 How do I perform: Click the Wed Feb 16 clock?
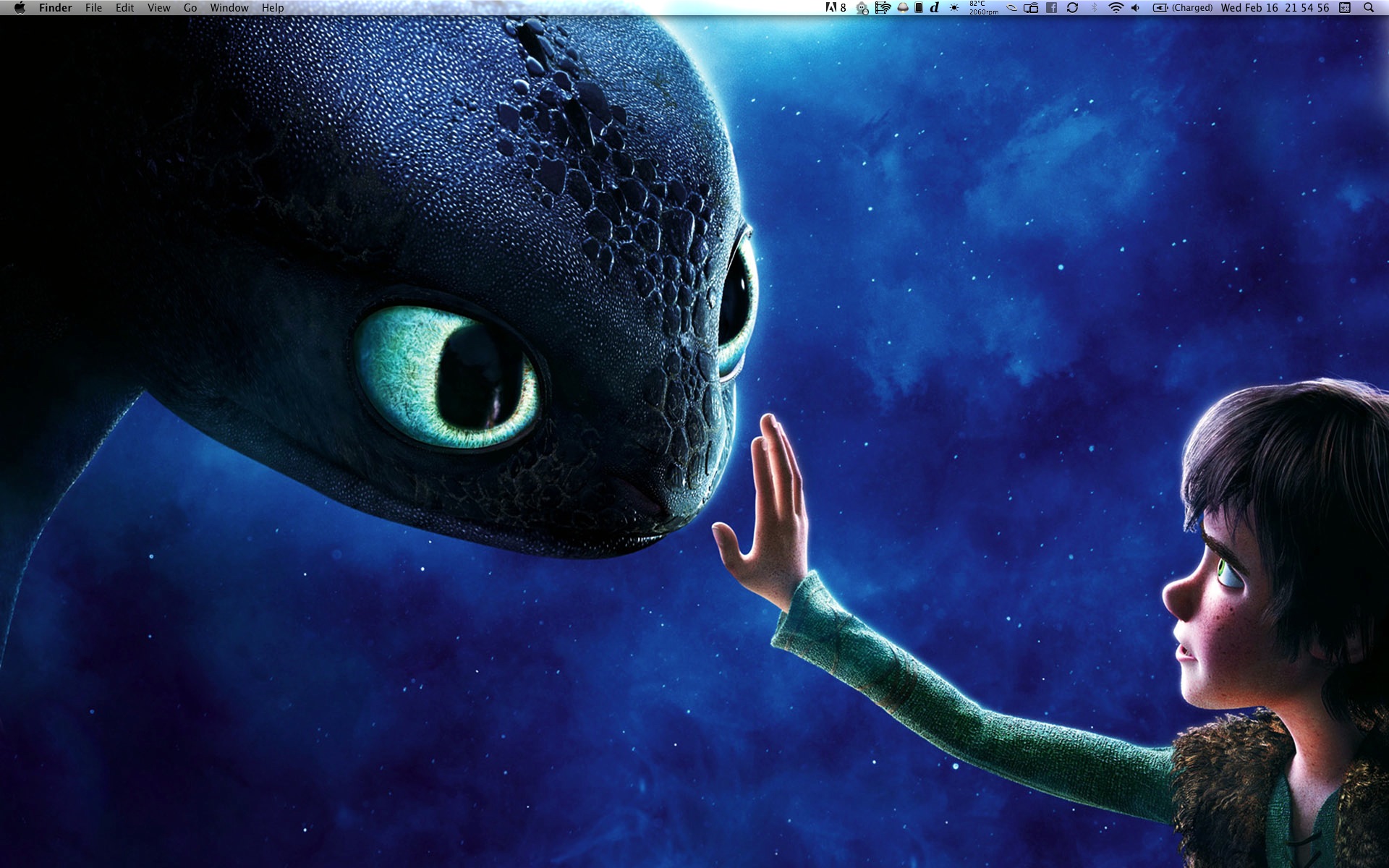[x=1275, y=7]
